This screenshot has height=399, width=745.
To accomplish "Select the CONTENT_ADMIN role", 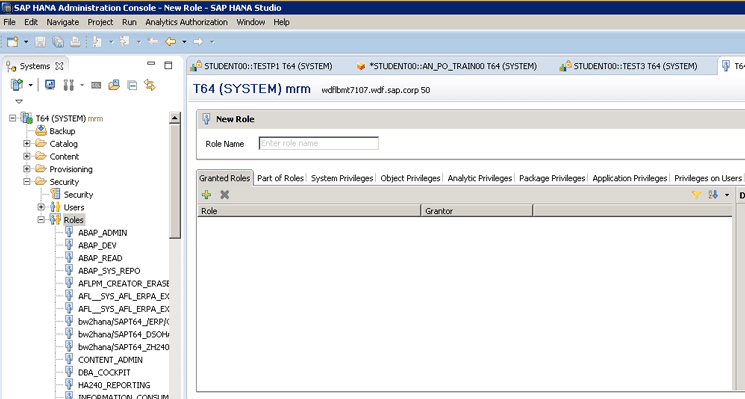I will point(110,360).
